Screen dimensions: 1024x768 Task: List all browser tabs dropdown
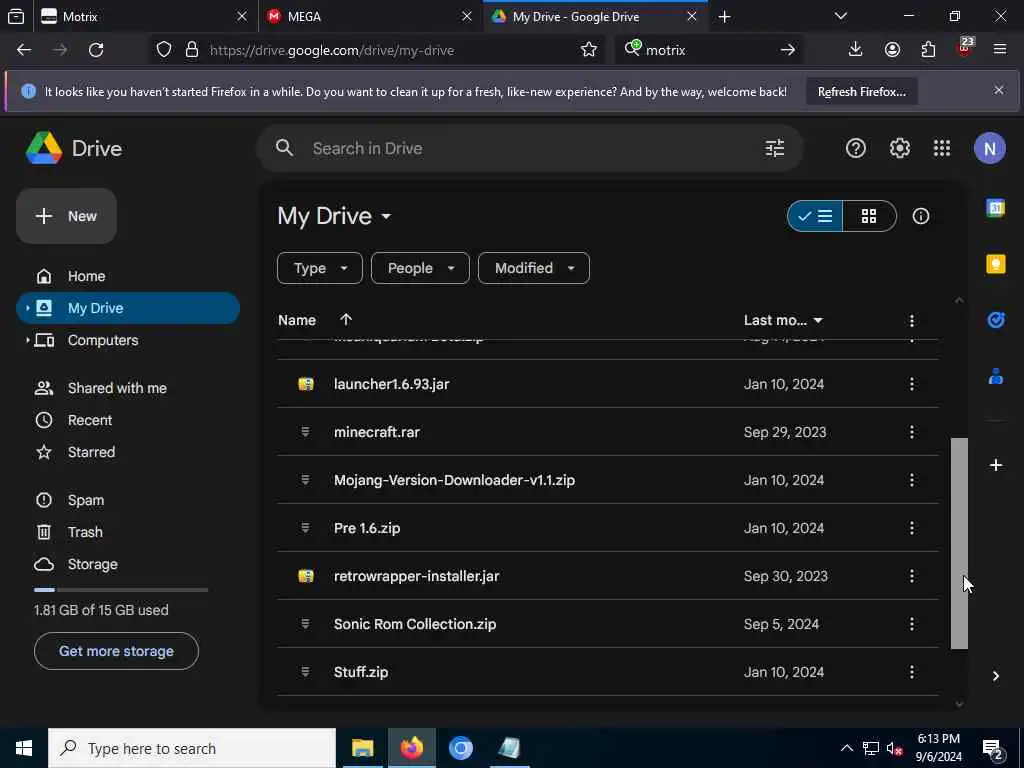coord(840,16)
